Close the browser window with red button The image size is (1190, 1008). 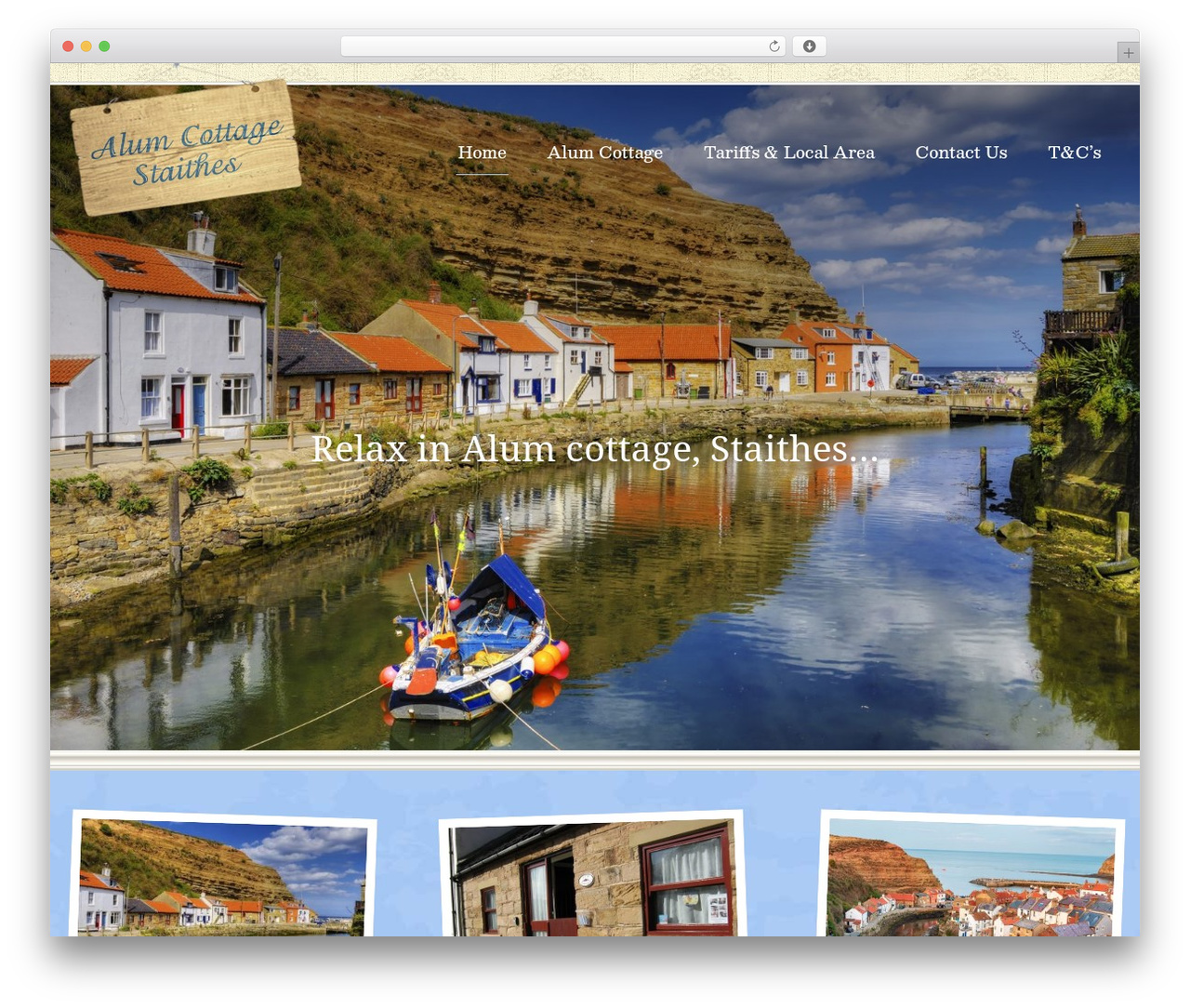(68, 46)
